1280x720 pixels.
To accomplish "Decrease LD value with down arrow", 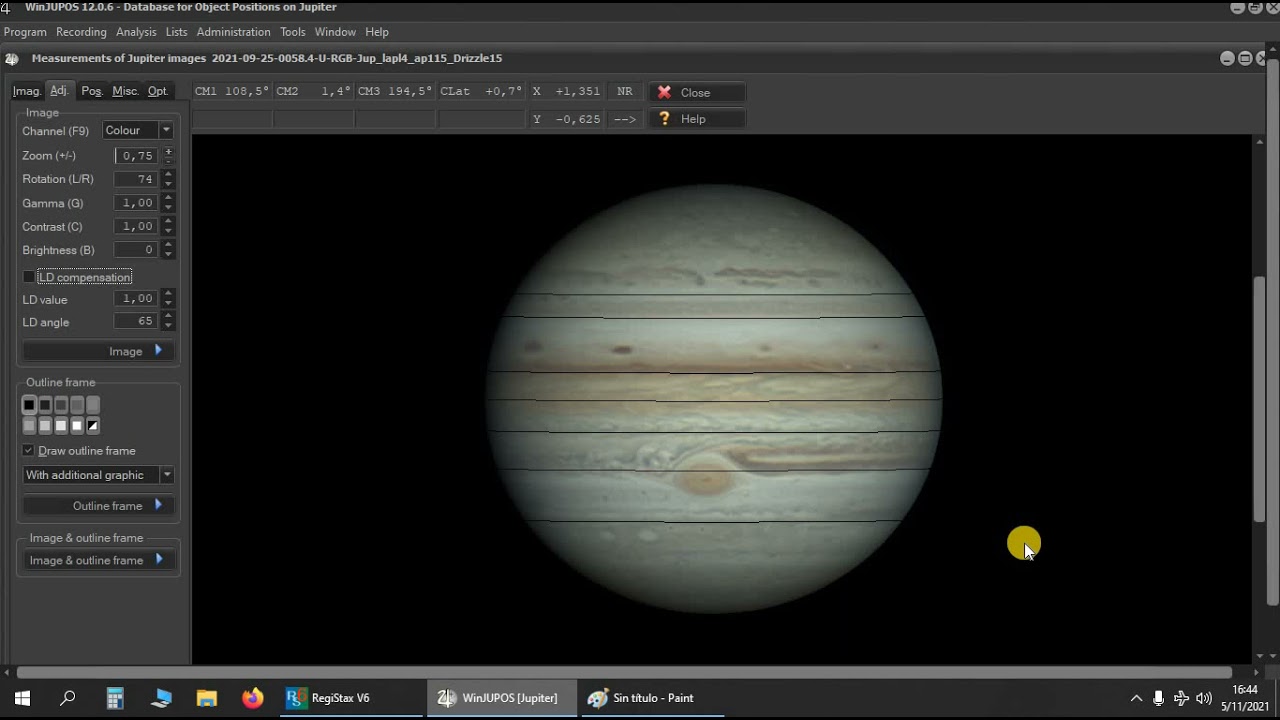I will 168,303.
